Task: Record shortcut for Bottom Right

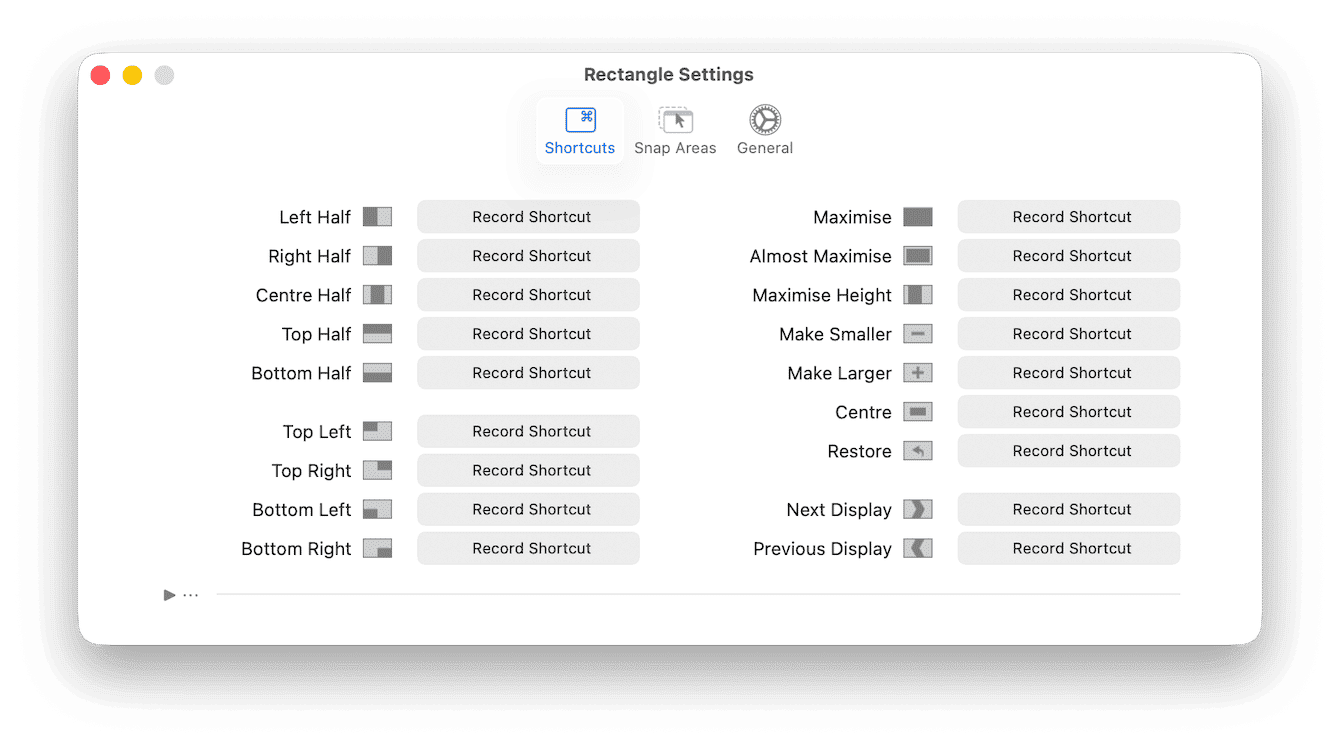Action: point(528,548)
